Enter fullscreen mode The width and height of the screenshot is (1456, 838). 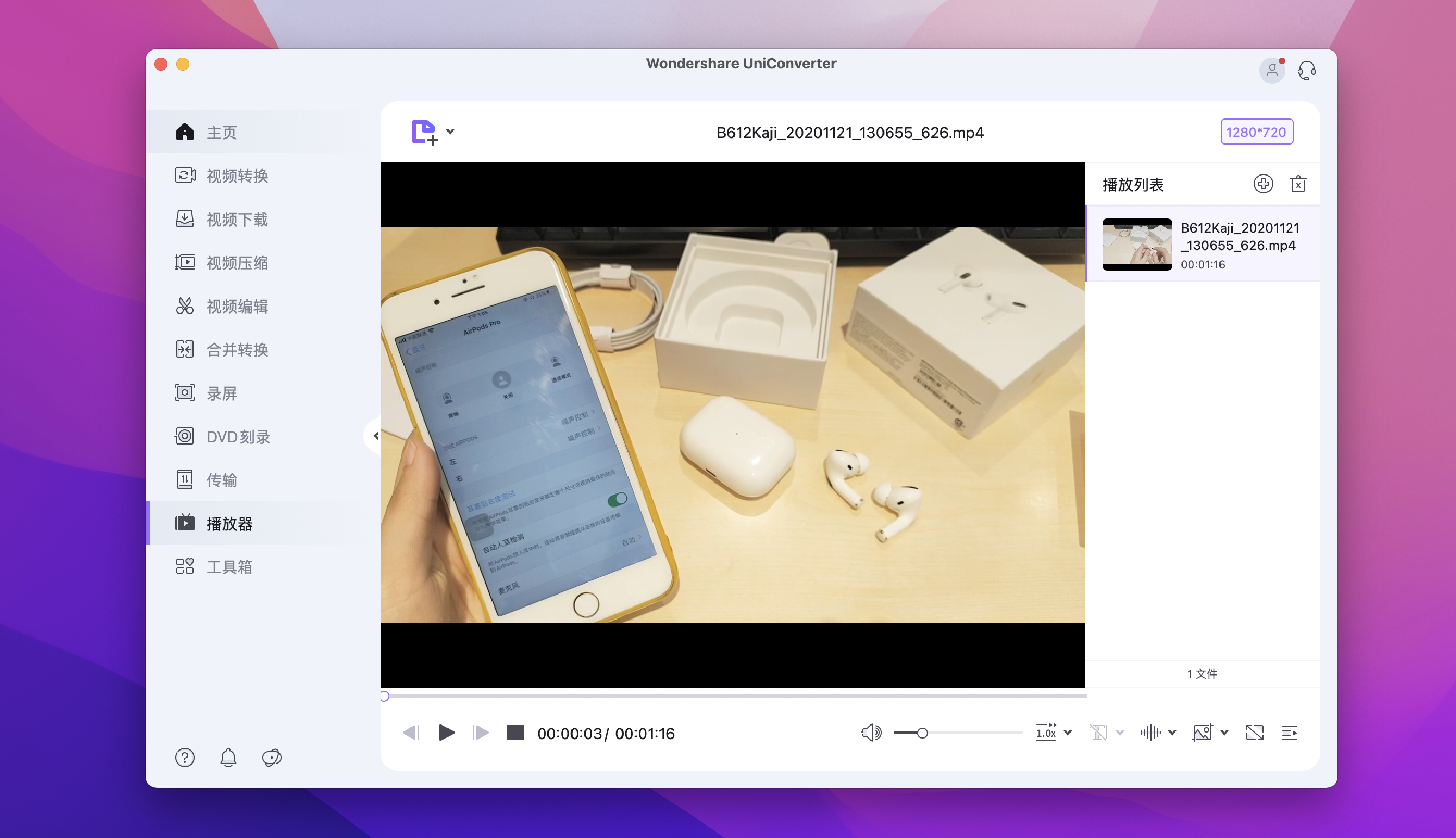1254,733
